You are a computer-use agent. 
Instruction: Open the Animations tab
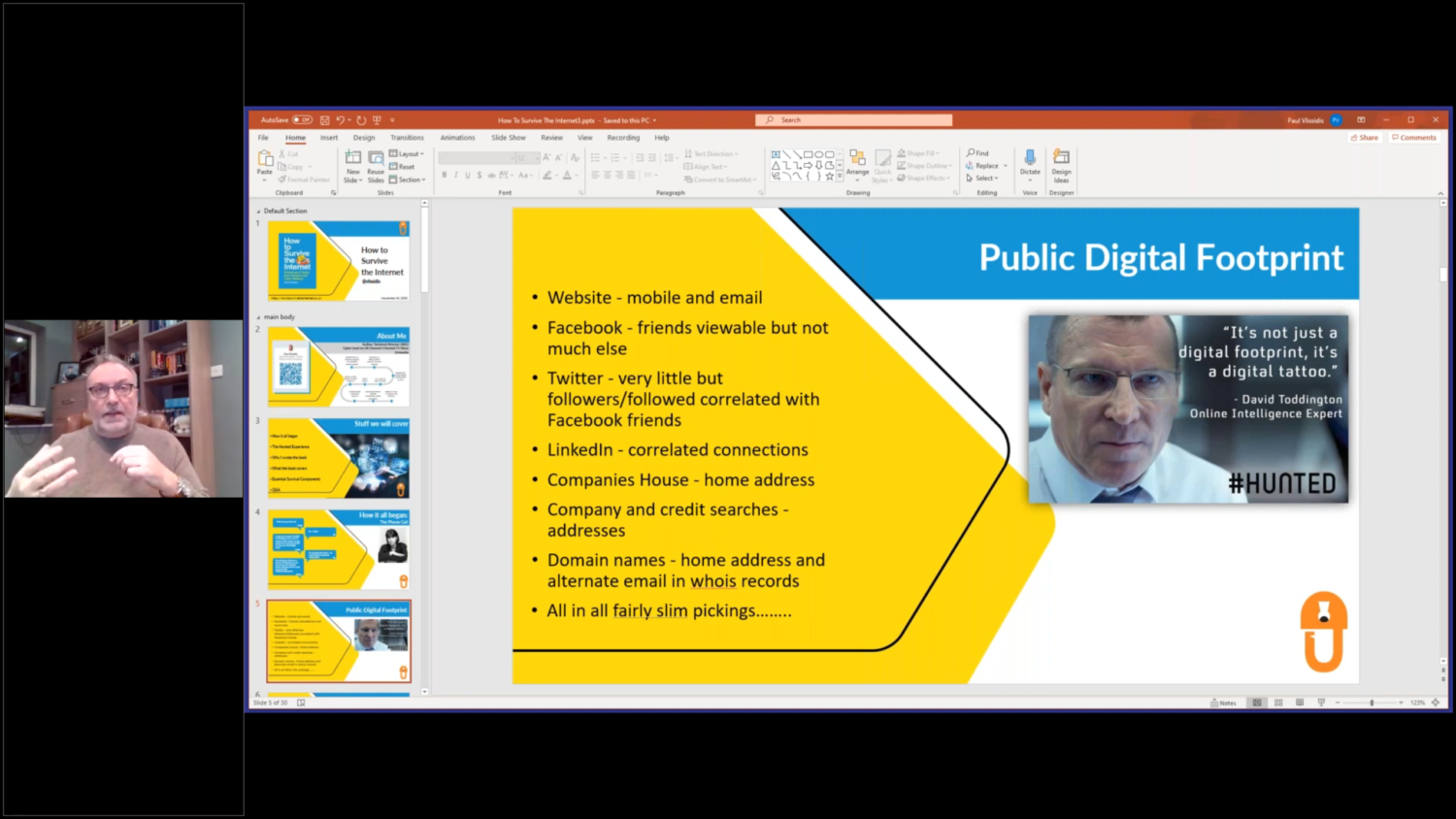click(457, 138)
